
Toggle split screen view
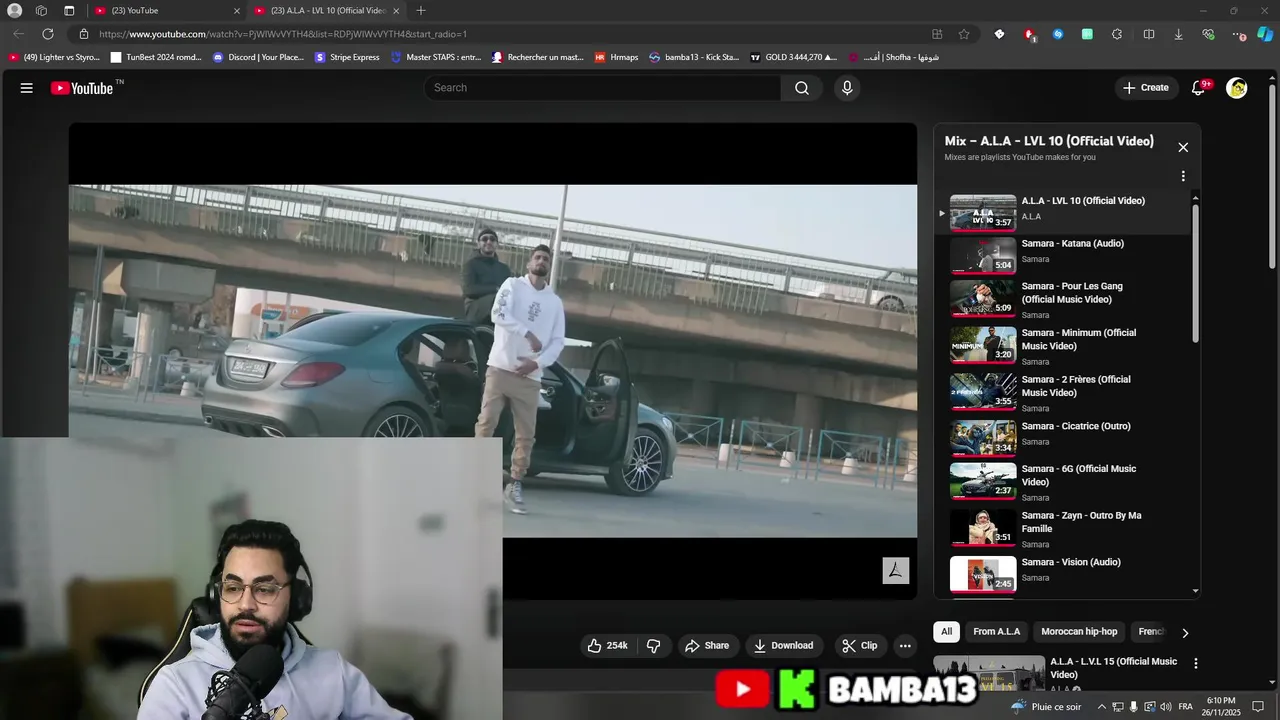tap(1149, 34)
